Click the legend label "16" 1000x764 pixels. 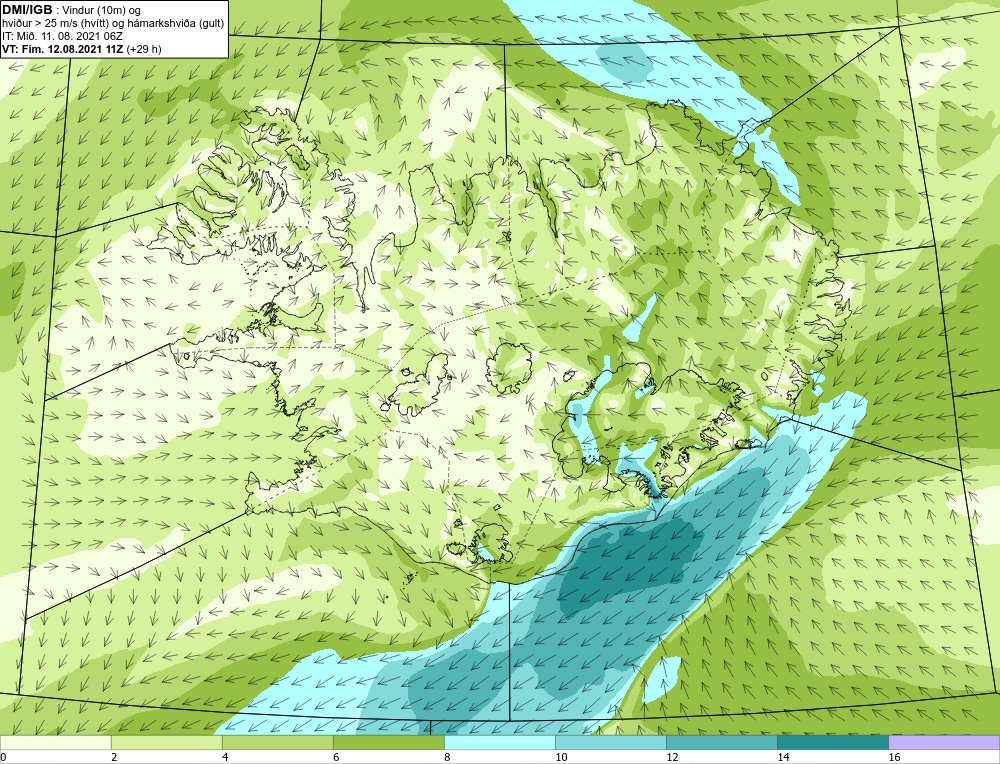pyautogui.click(x=894, y=757)
